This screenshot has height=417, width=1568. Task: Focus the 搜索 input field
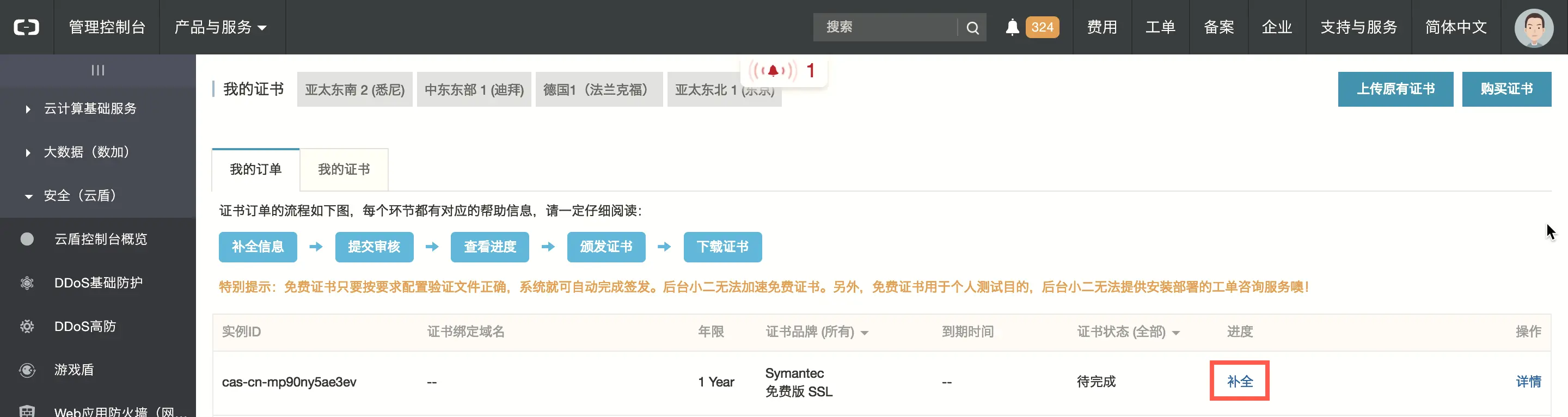885,27
